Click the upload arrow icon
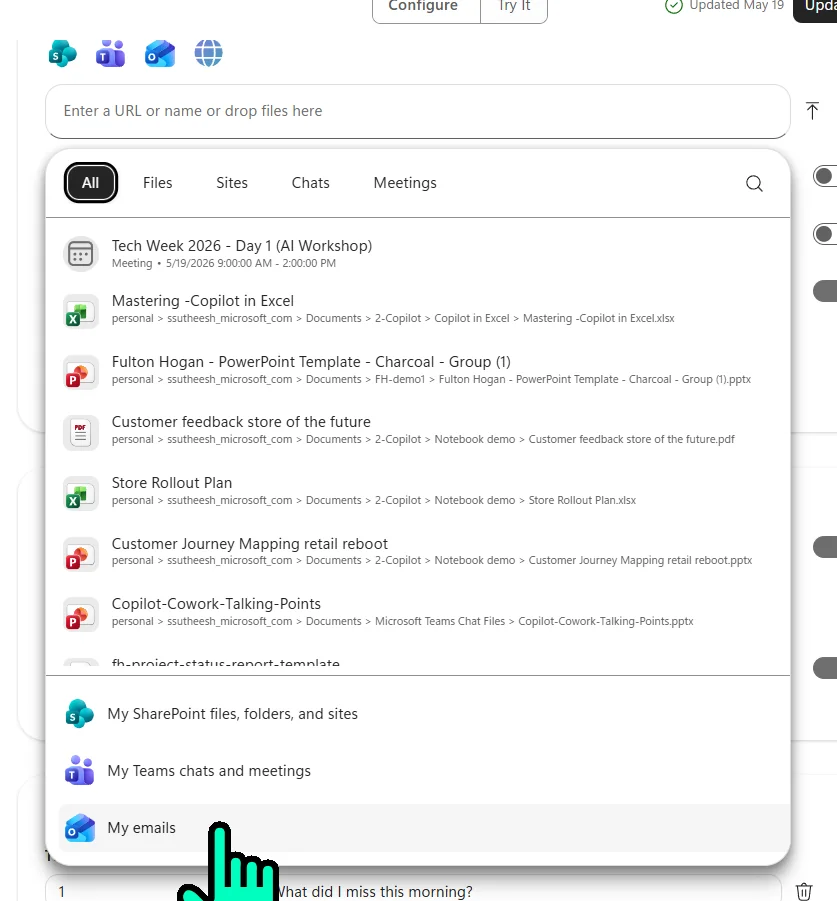837x901 pixels. pyautogui.click(x=812, y=111)
